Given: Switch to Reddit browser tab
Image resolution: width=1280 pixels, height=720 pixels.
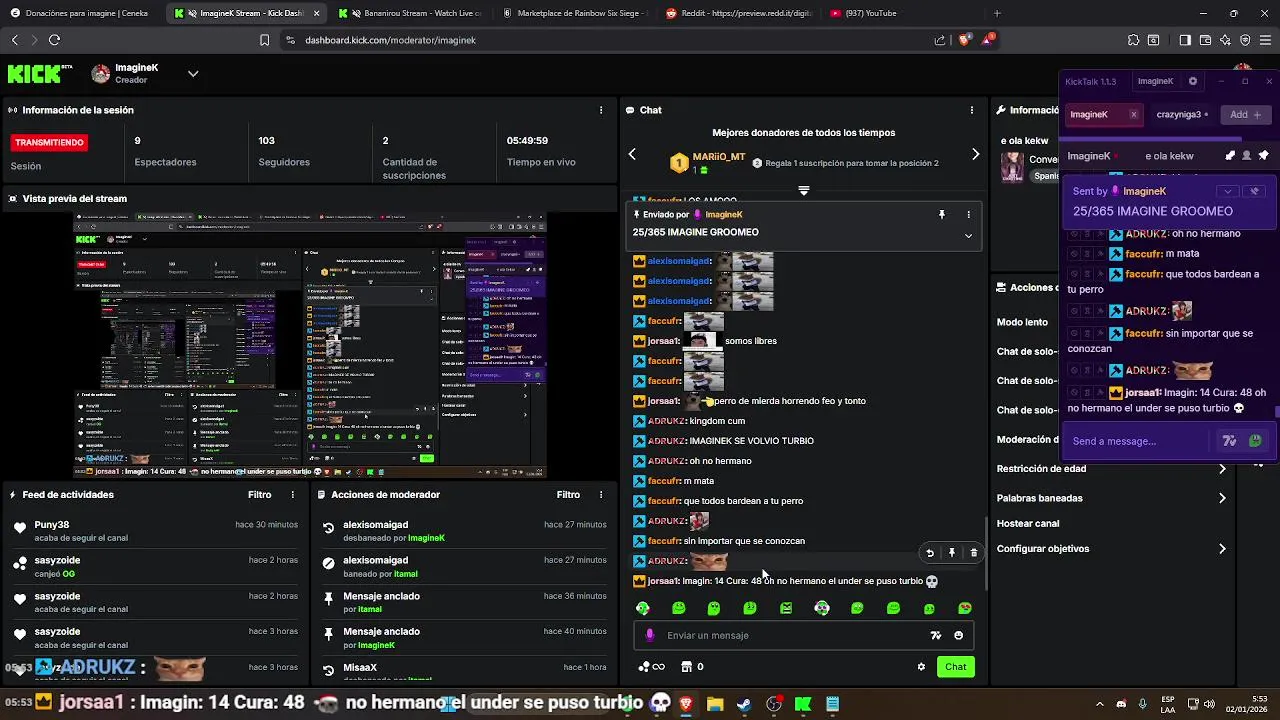Looking at the screenshot, I should (x=740, y=13).
